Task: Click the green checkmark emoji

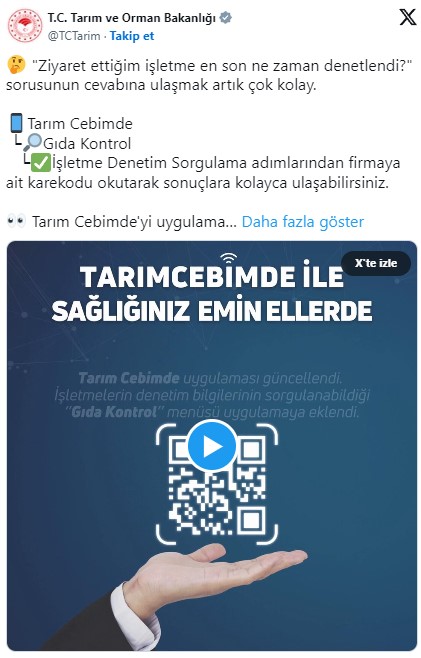Action: click(x=41, y=163)
